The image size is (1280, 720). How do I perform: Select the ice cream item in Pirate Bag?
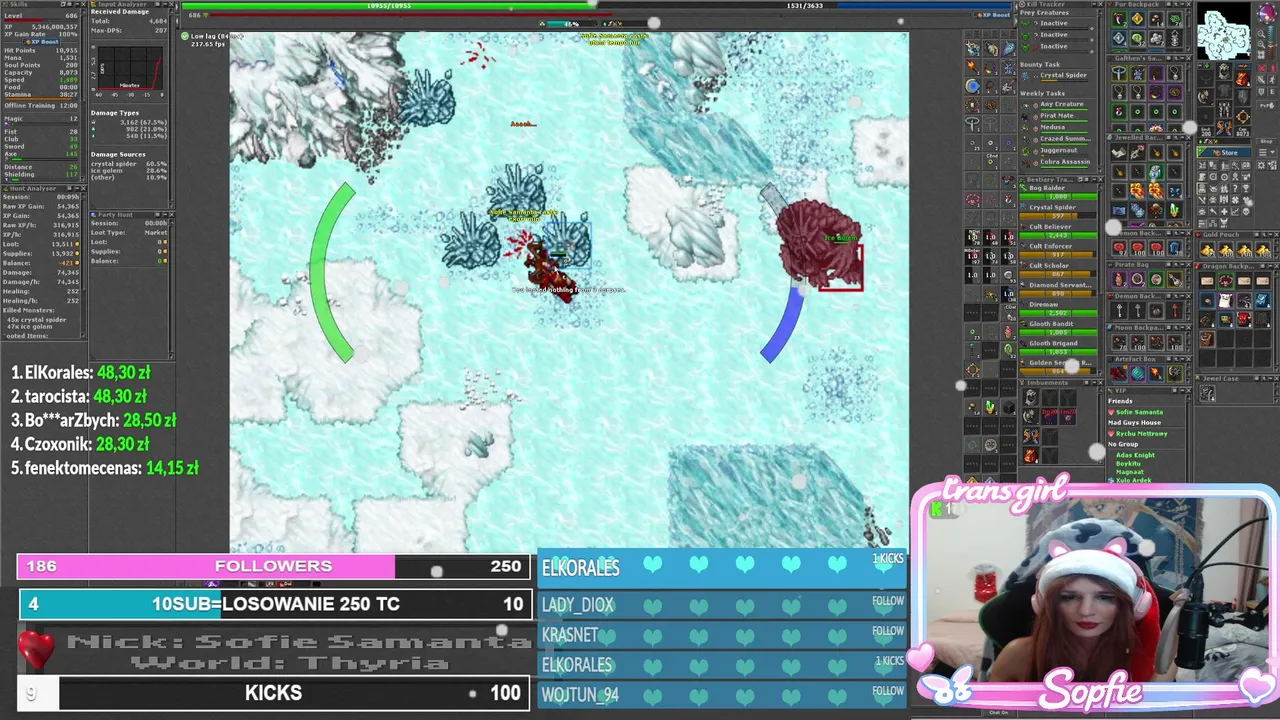(1119, 279)
